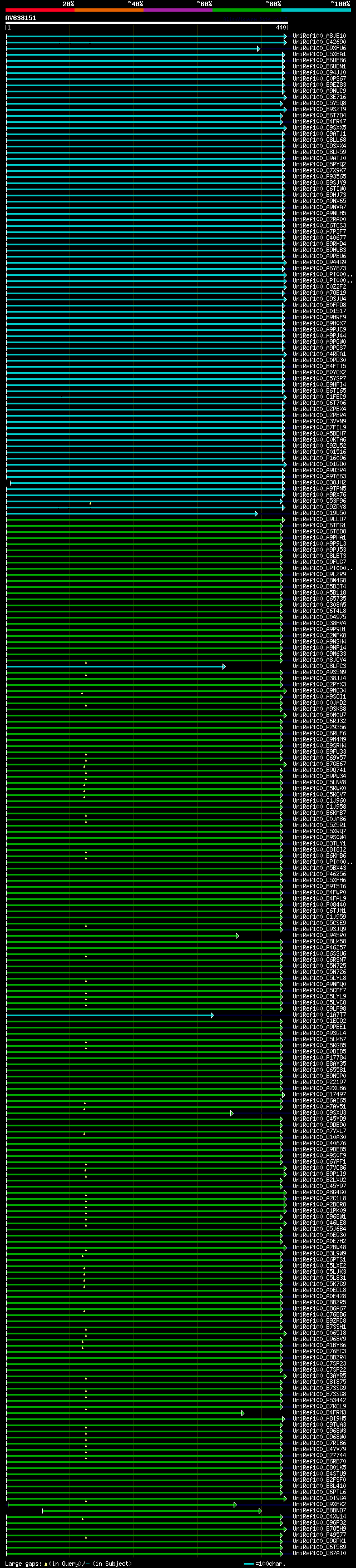Select hit label UniRef100_Q38JJ4
Screen dimensions: 356x1568
pyautogui.click(x=319, y=679)
